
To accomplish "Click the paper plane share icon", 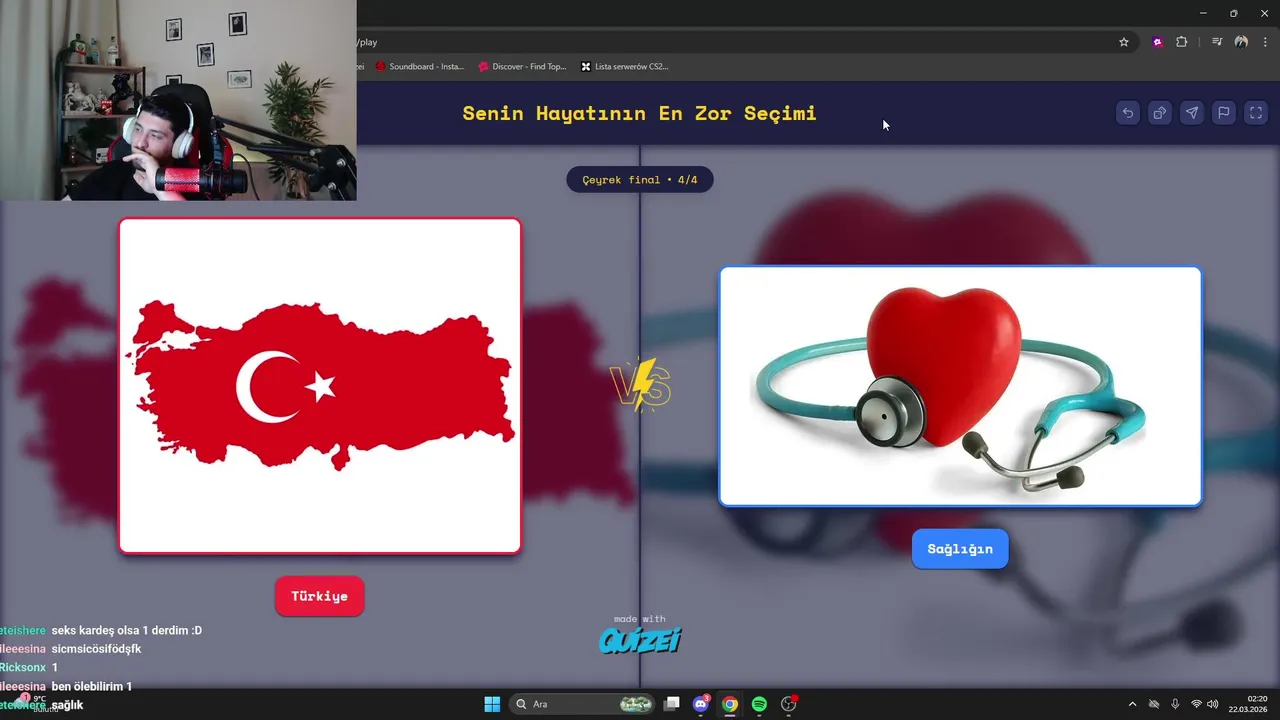I will point(1192,113).
